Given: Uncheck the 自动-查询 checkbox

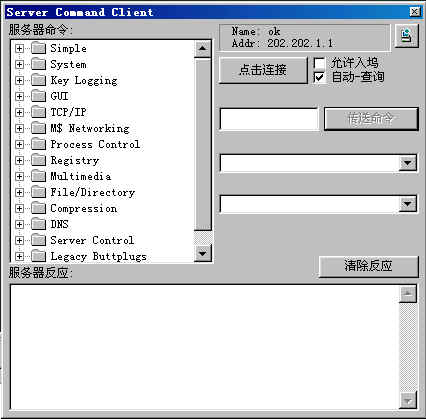Looking at the screenshot, I should point(319,77).
